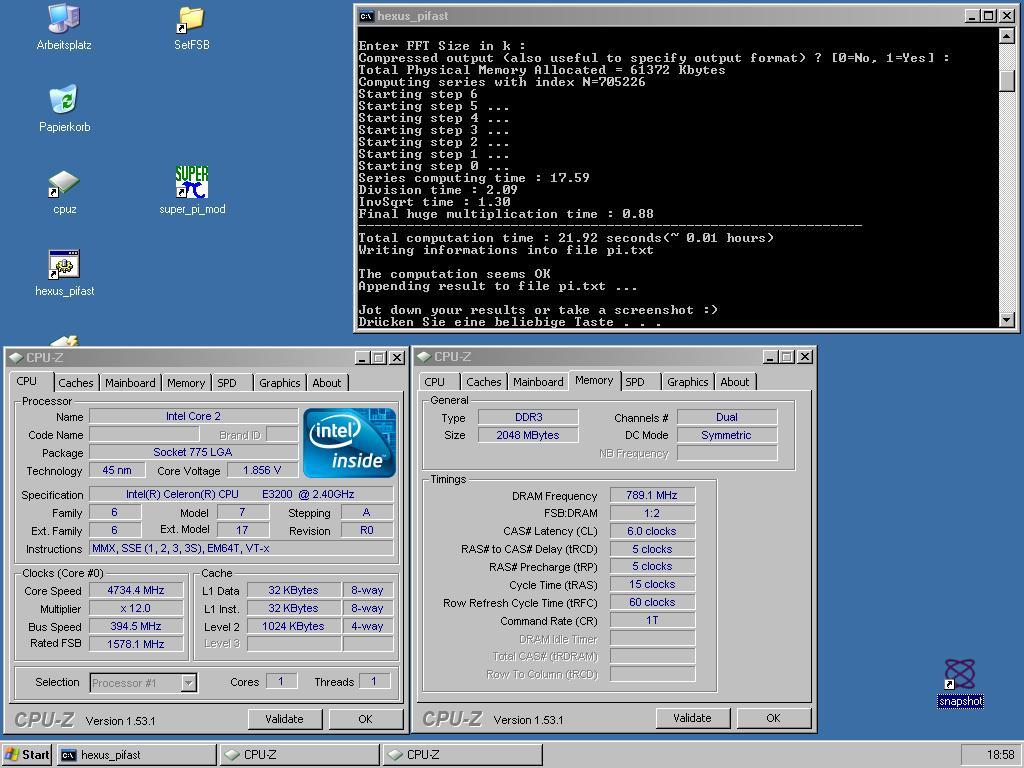This screenshot has height=768, width=1024.
Task: Expand the Processor #1 selection dropdown
Action: tap(189, 683)
